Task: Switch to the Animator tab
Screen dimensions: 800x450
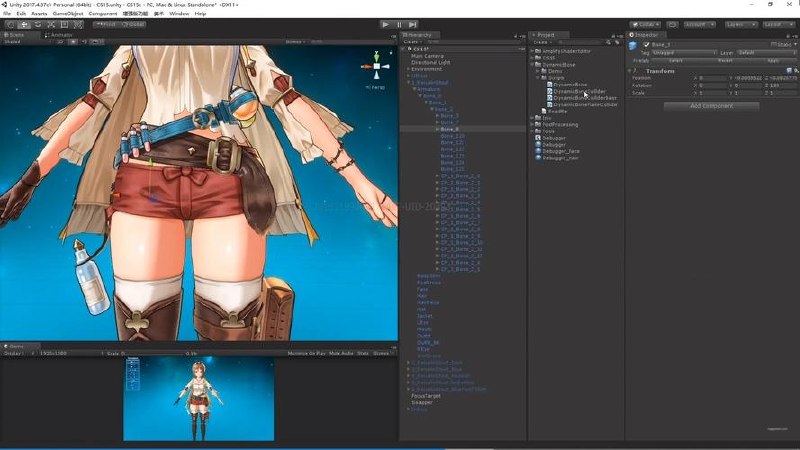Action: (x=59, y=35)
